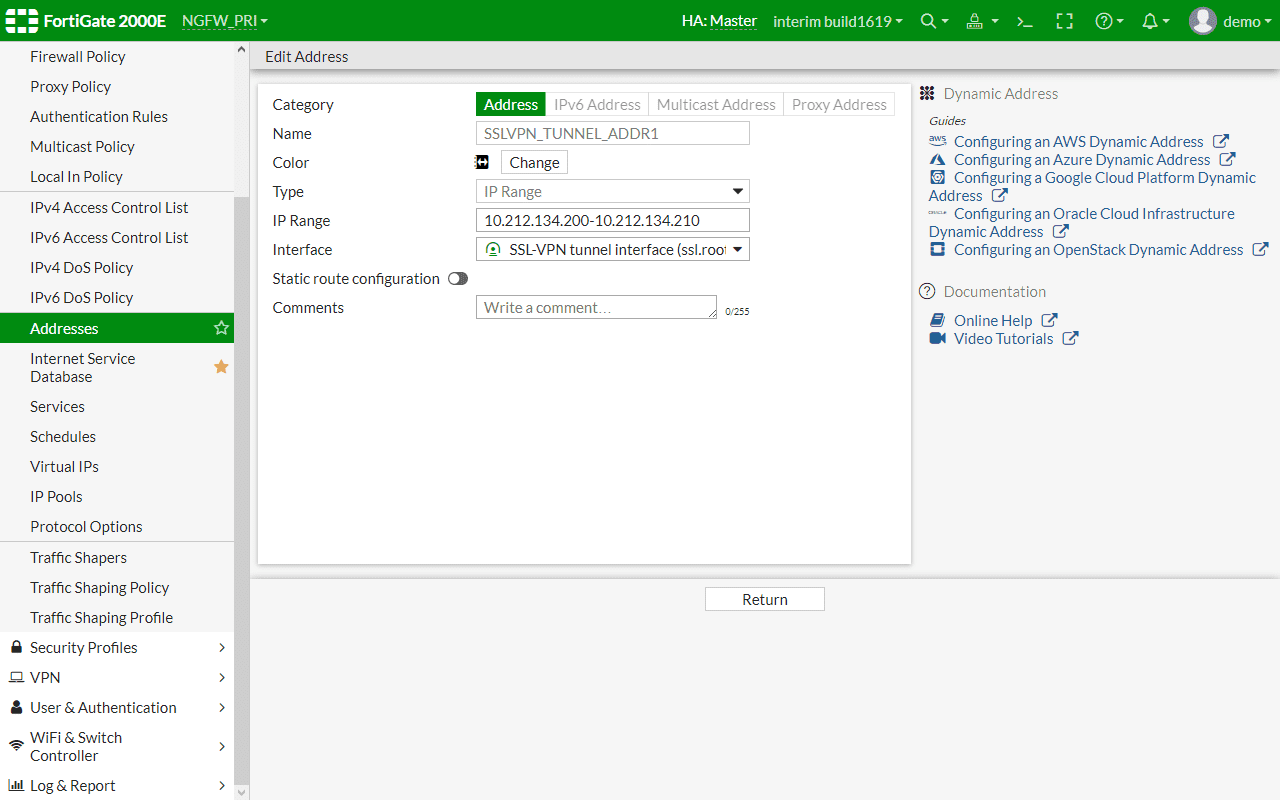Click the Comments text area

596,307
